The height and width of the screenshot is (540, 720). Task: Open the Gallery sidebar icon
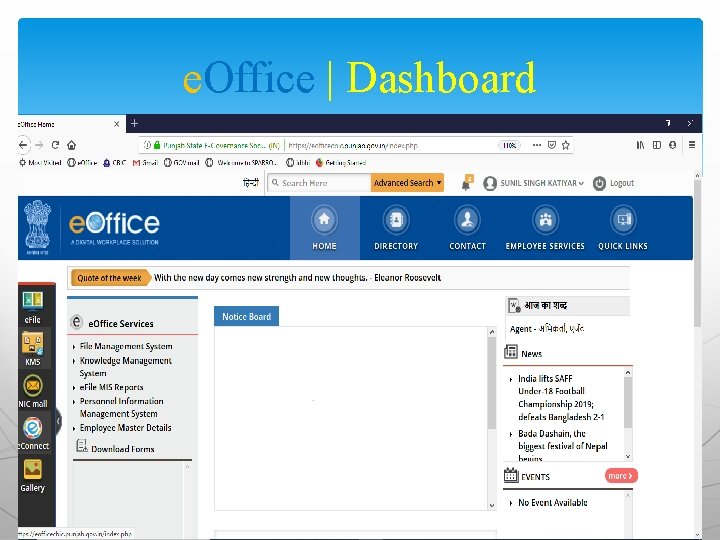tap(33, 475)
